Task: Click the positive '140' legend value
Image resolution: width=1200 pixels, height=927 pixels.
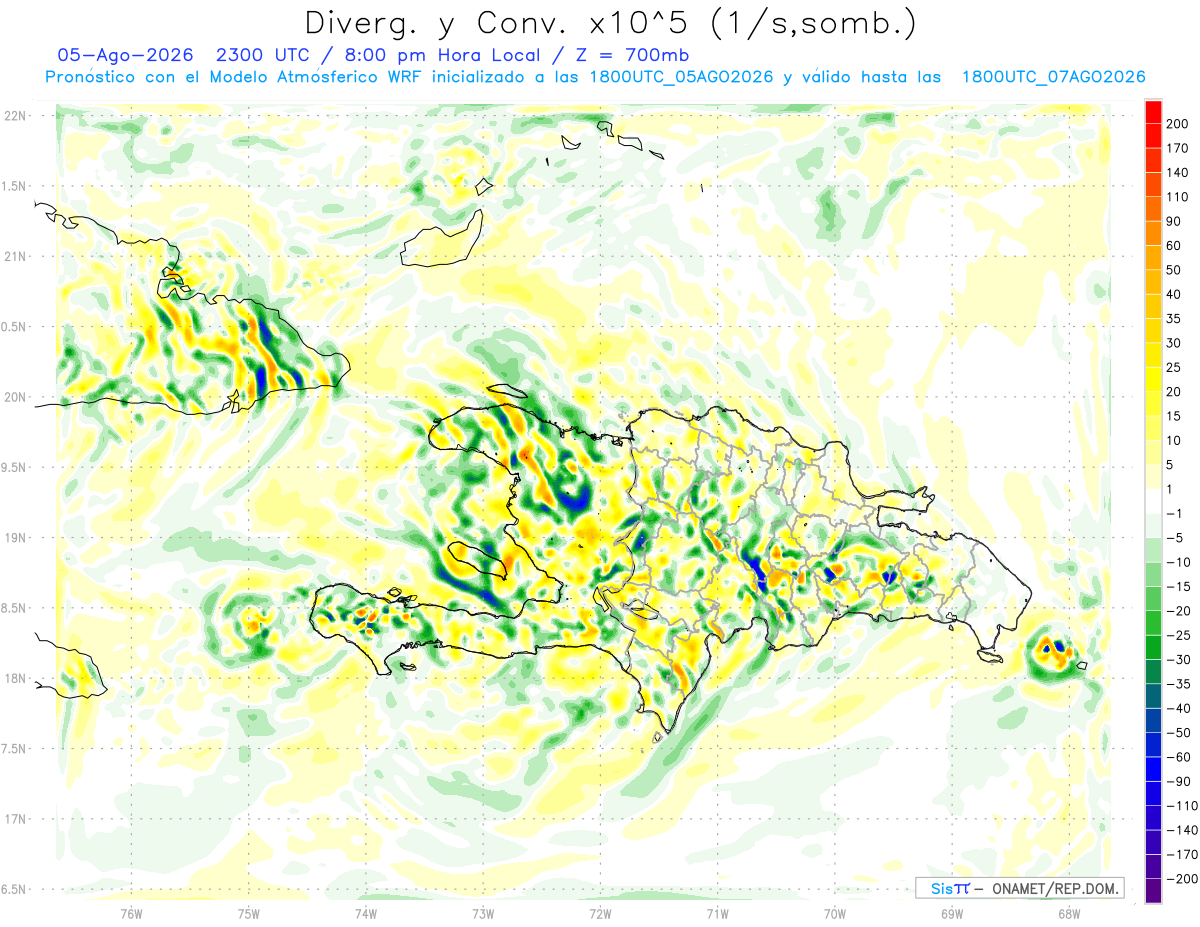Action: coord(1178,172)
